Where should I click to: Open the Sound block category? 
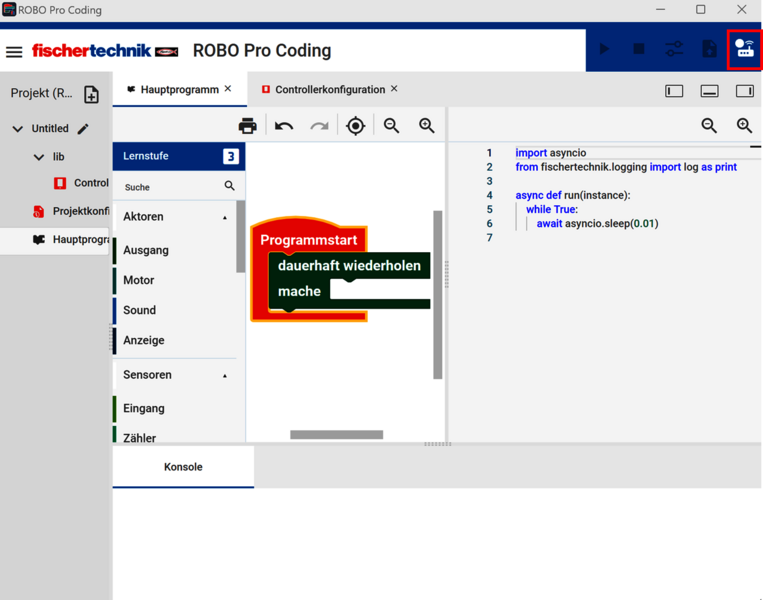tap(174, 310)
